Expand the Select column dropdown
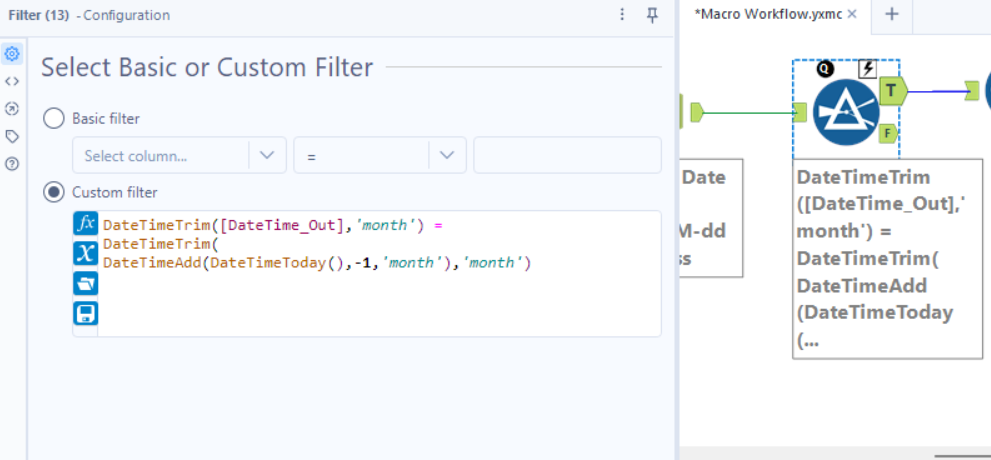Viewport: 991px width, 460px height. point(266,155)
